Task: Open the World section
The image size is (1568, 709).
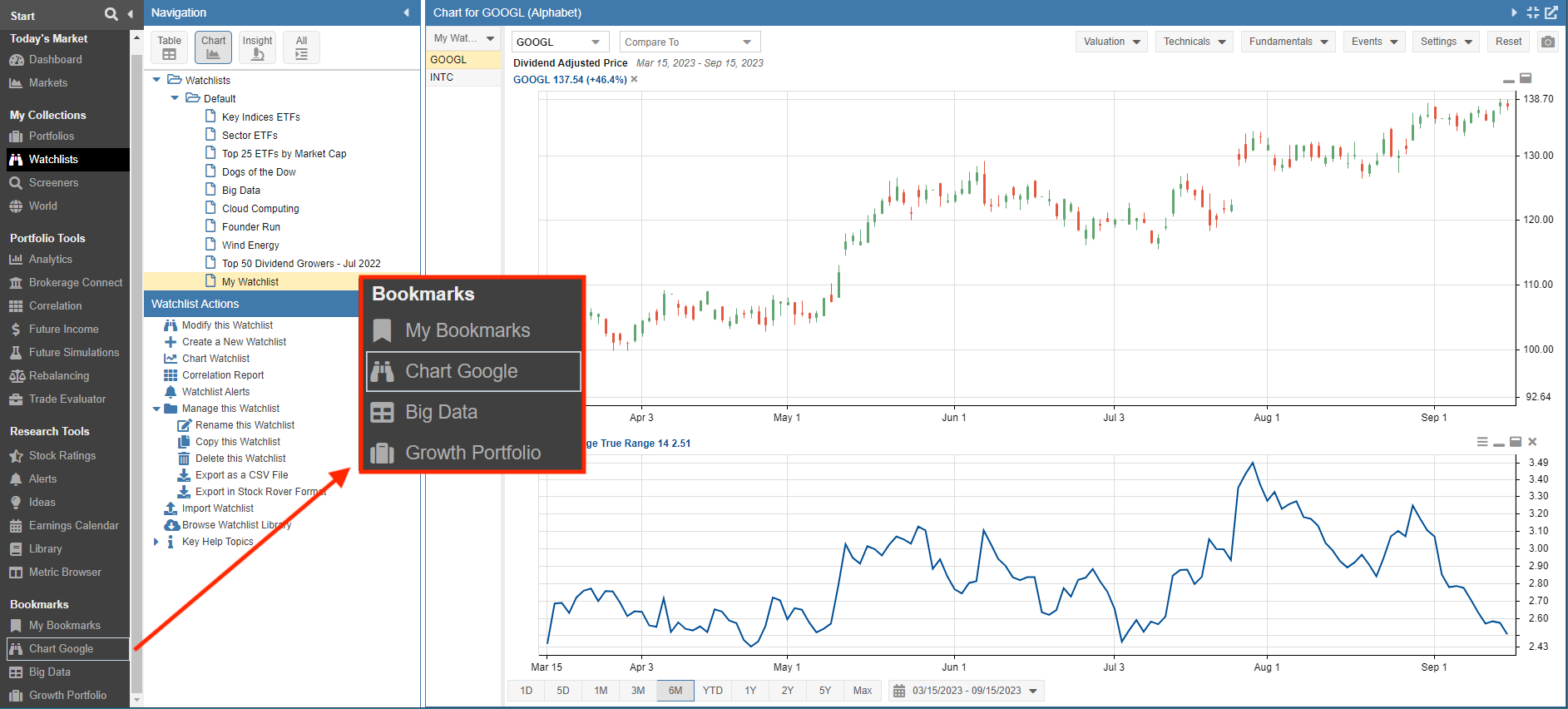Action: pos(43,206)
